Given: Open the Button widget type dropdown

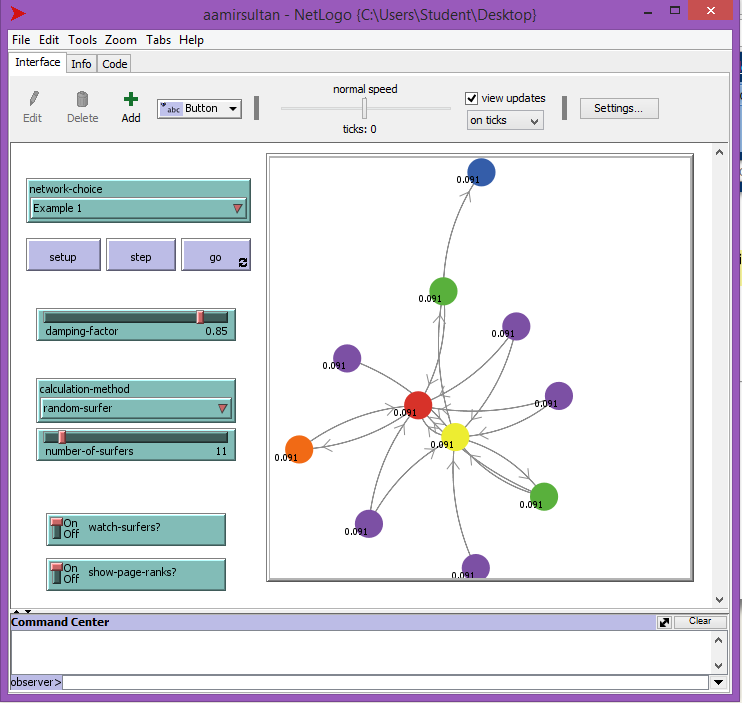Looking at the screenshot, I should coord(199,109).
